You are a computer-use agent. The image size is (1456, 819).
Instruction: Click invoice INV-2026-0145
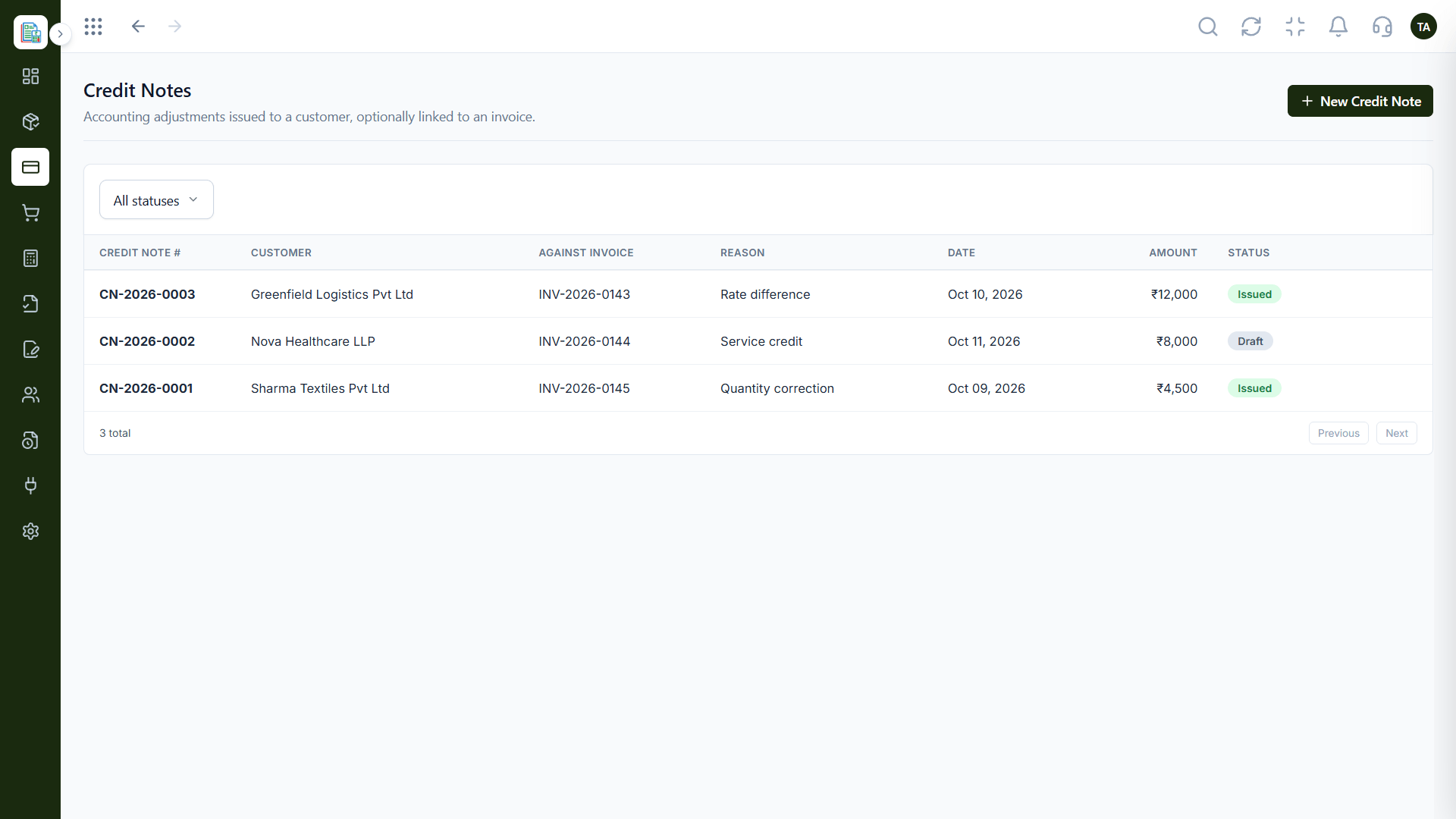point(584,388)
